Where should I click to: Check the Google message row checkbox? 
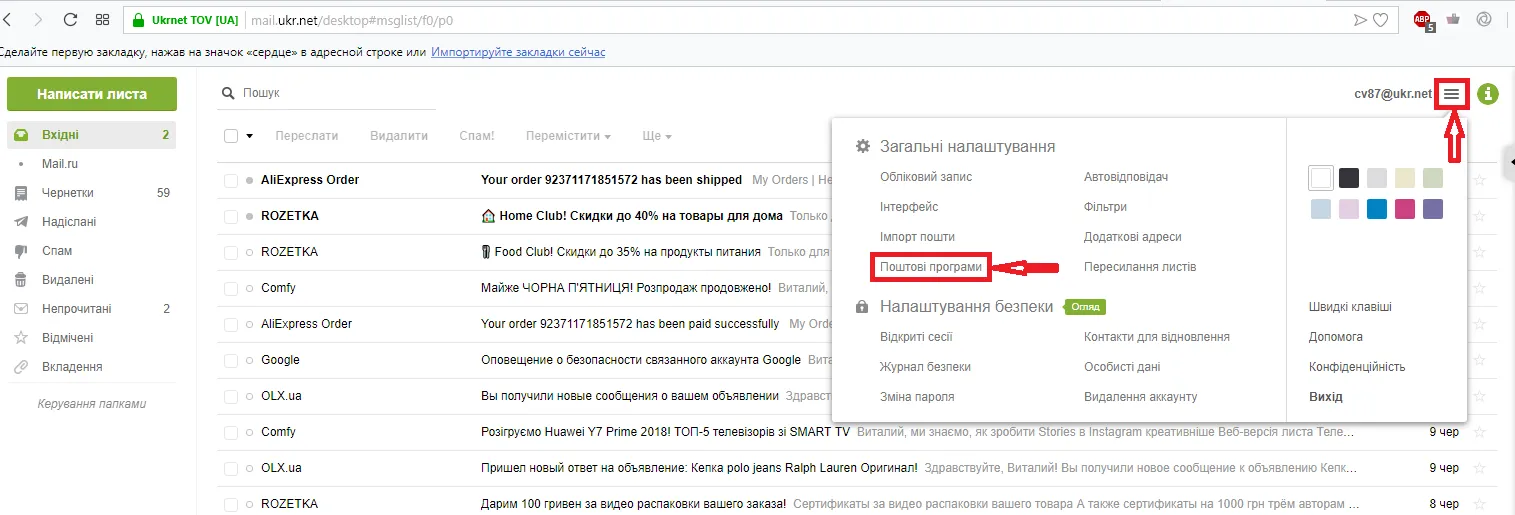coord(231,360)
